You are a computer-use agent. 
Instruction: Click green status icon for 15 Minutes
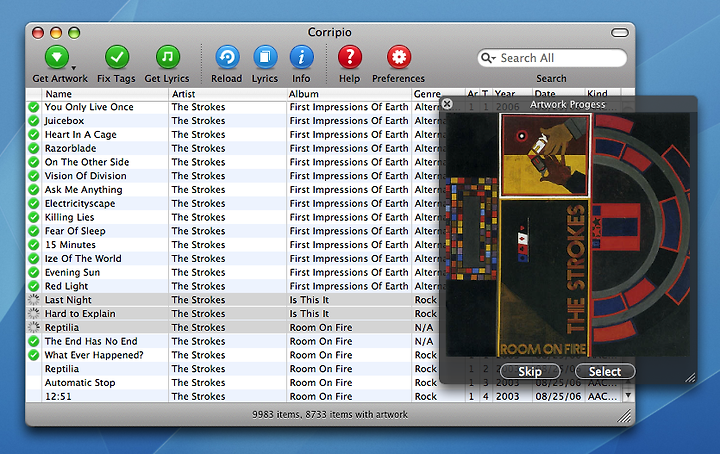coord(34,245)
